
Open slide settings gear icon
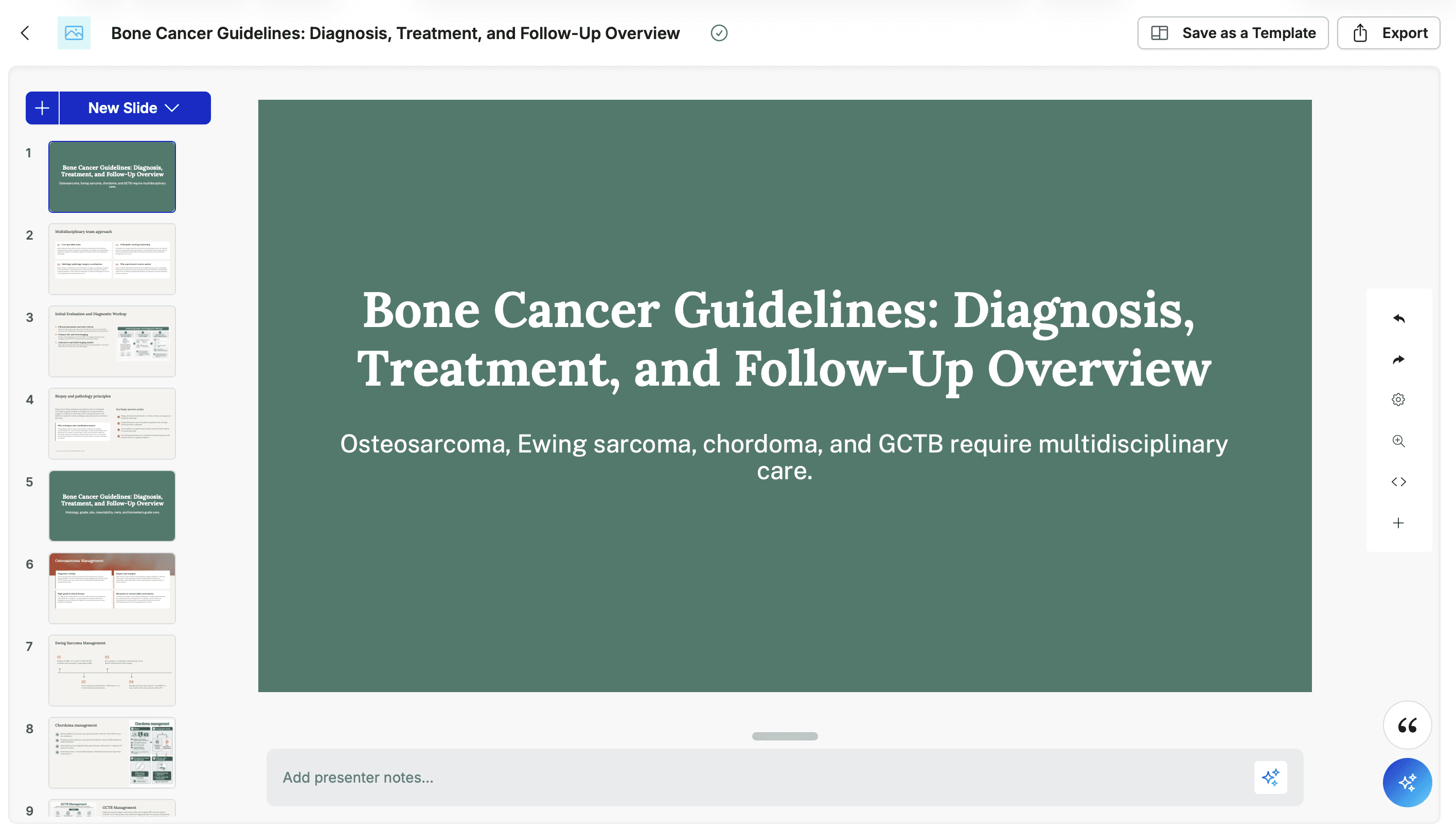[1398, 400]
